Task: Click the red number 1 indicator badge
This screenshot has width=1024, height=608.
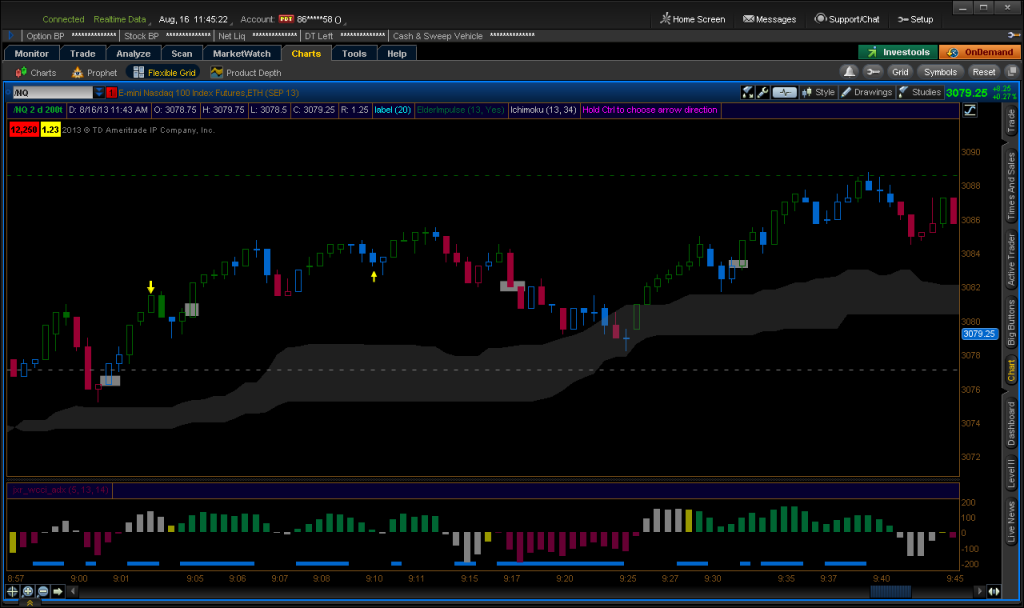Action: (x=112, y=93)
